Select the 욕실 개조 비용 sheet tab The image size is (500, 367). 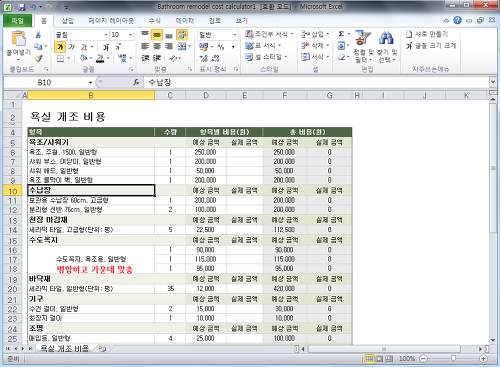click(64, 349)
